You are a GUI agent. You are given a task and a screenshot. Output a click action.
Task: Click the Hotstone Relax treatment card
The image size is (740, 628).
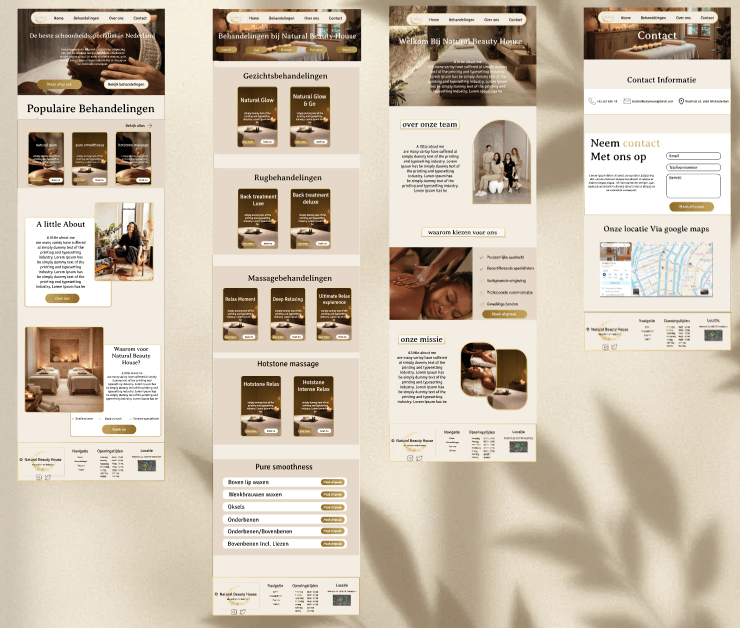[261, 406]
